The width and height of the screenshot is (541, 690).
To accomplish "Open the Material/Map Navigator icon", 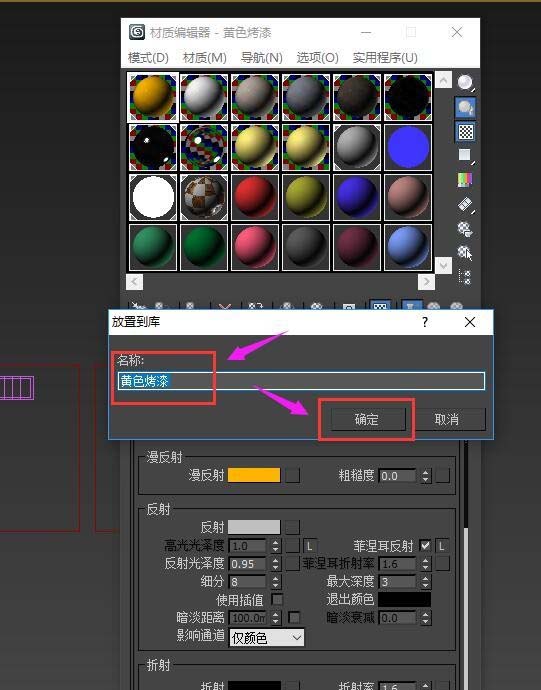I will [x=465, y=277].
